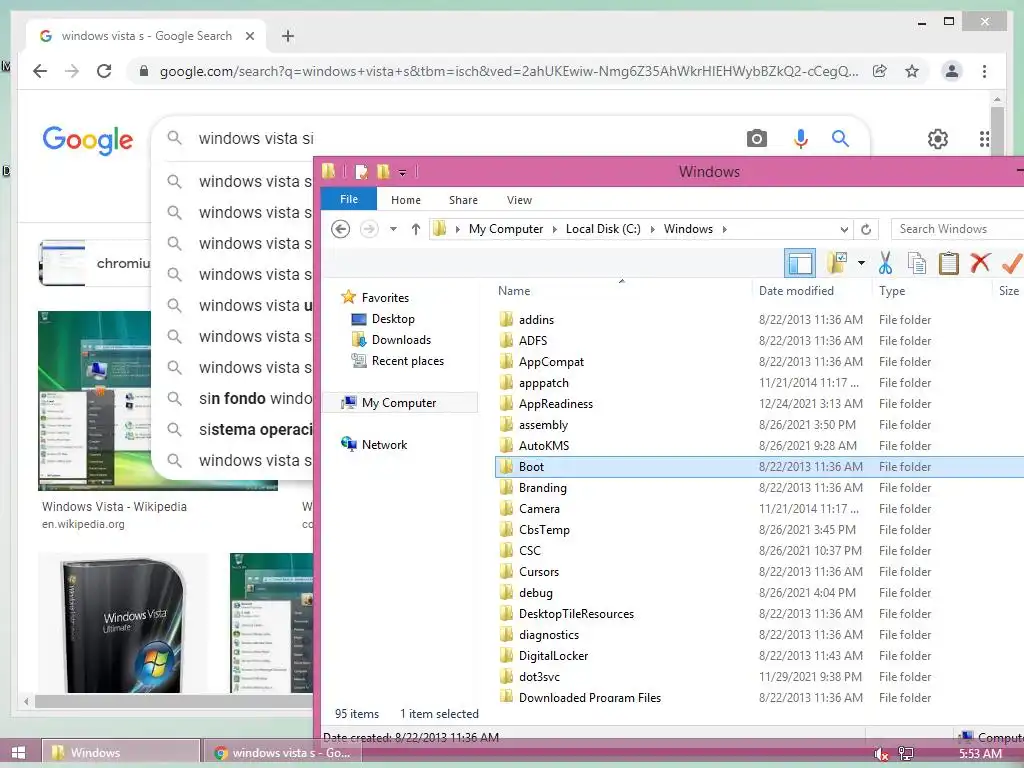Click the voice search microphone icon

click(x=801, y=138)
